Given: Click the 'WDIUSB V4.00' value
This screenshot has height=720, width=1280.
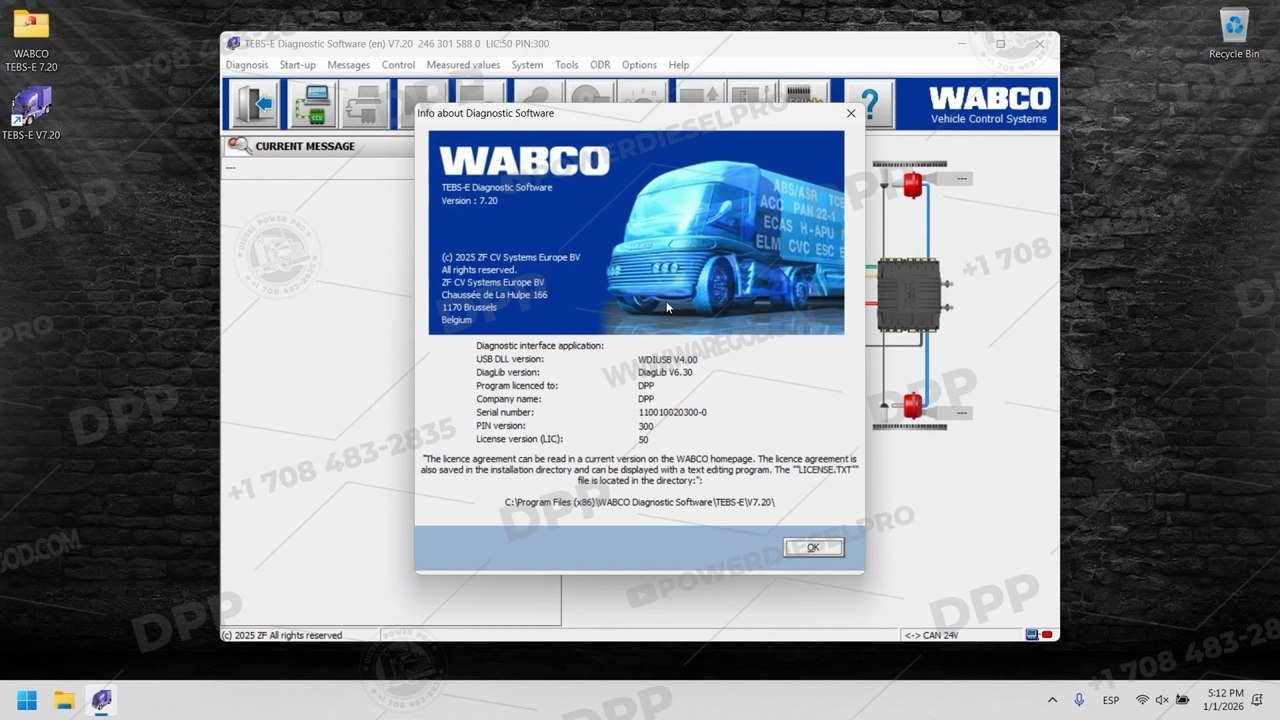Looking at the screenshot, I should point(667,359).
